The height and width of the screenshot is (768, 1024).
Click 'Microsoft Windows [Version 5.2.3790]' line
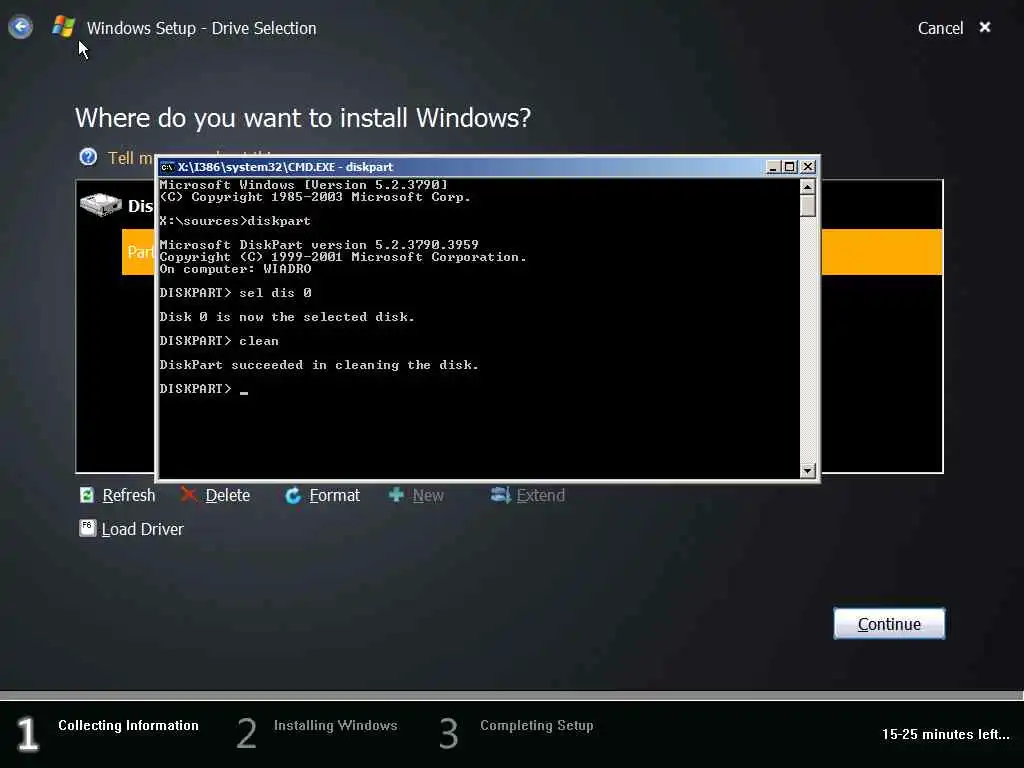coord(304,185)
